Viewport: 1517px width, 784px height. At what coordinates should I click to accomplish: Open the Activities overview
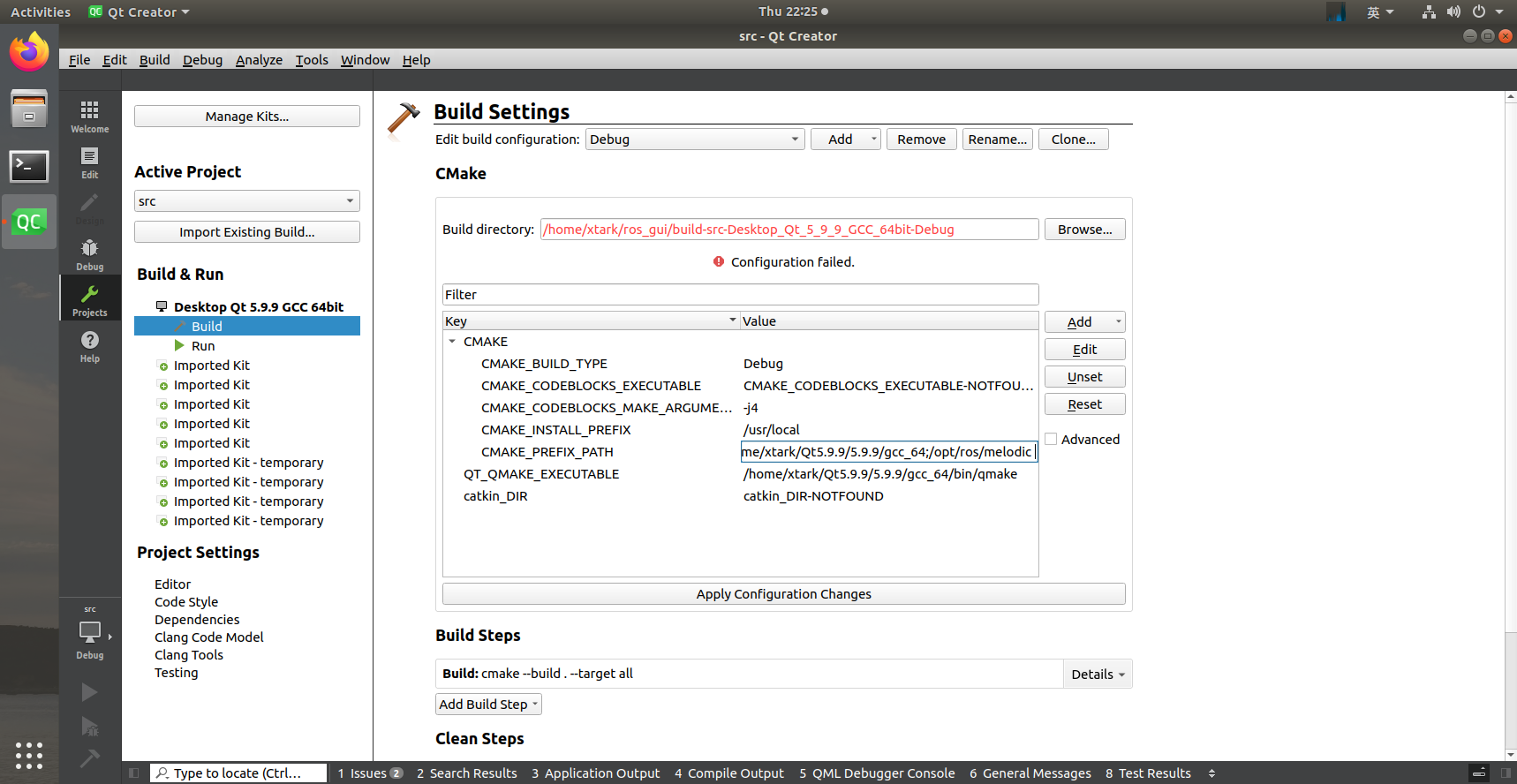(41, 11)
